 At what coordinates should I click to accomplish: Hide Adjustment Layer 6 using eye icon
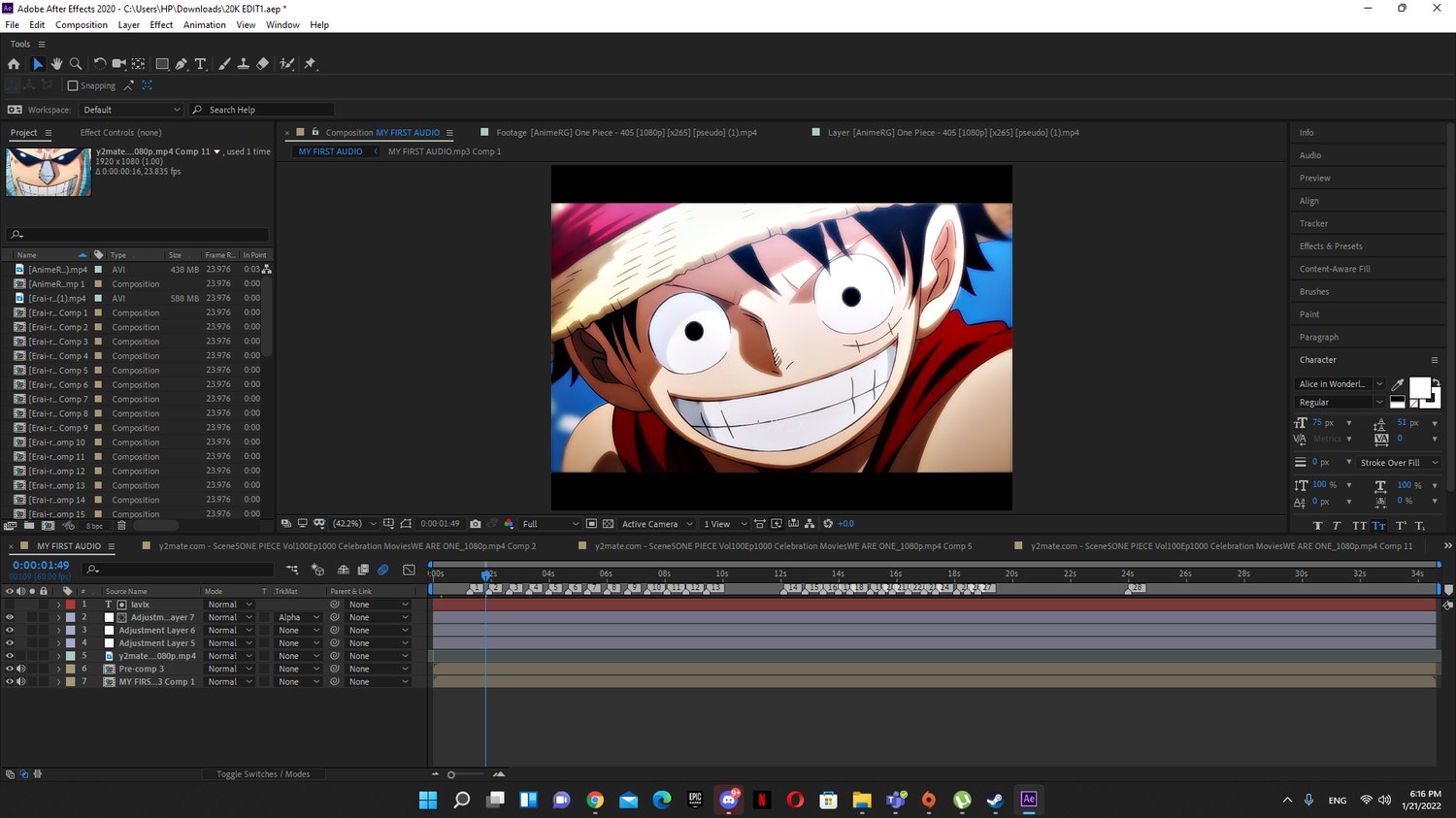coord(10,631)
